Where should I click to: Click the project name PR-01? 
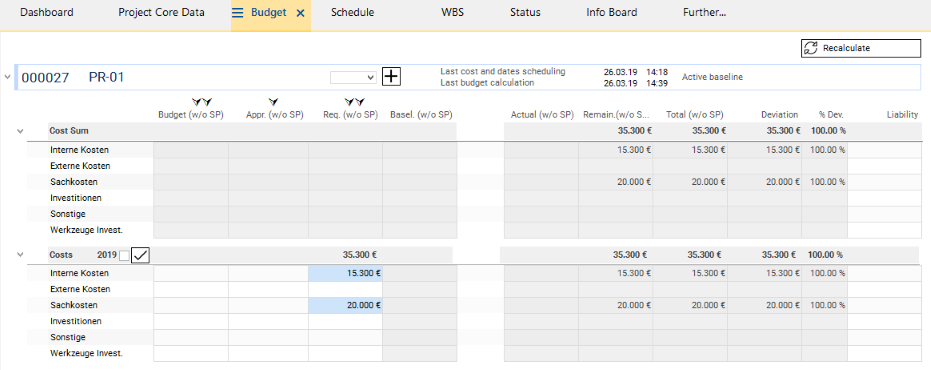coord(106,77)
